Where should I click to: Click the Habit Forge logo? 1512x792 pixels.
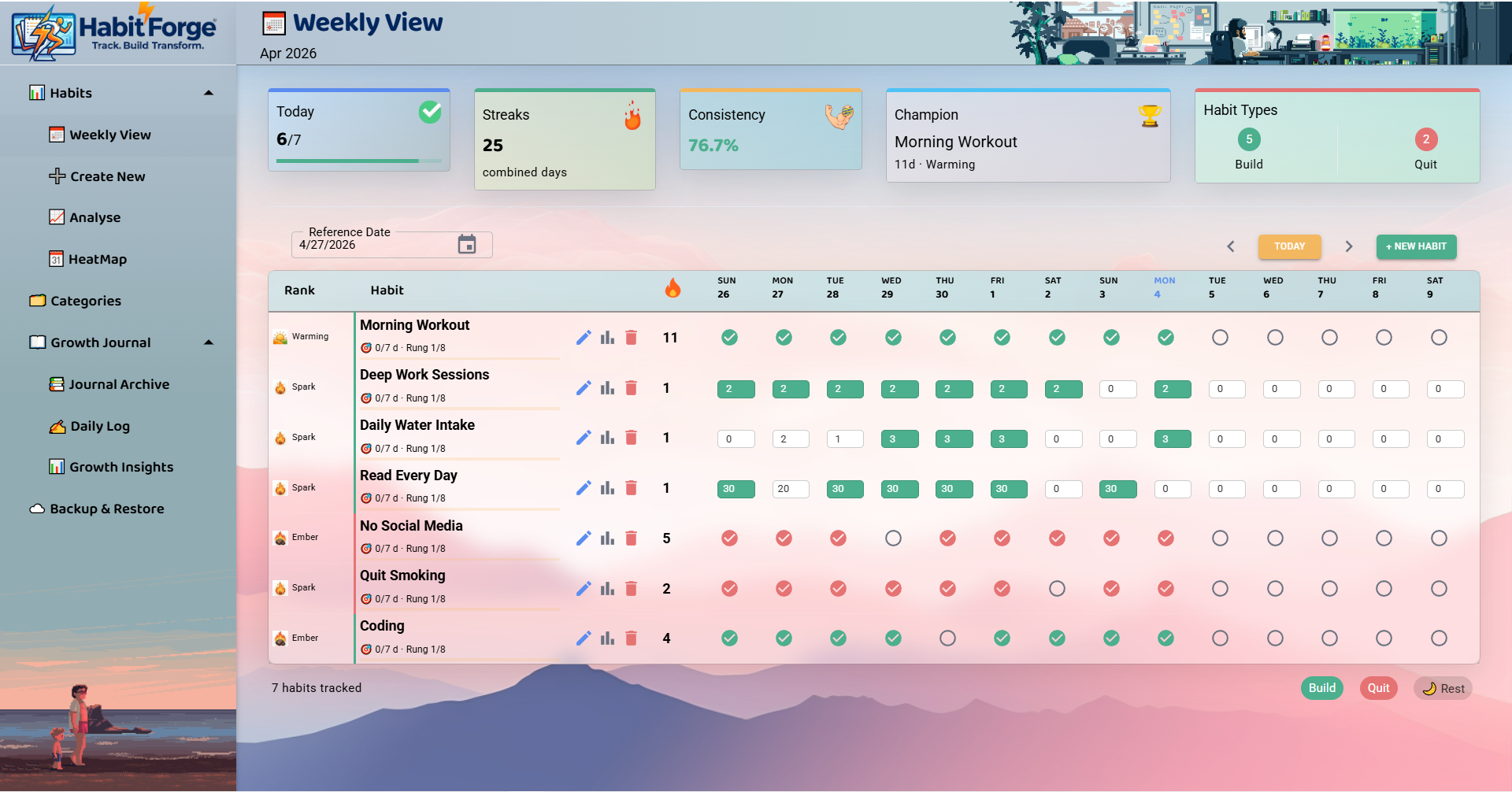[115, 32]
